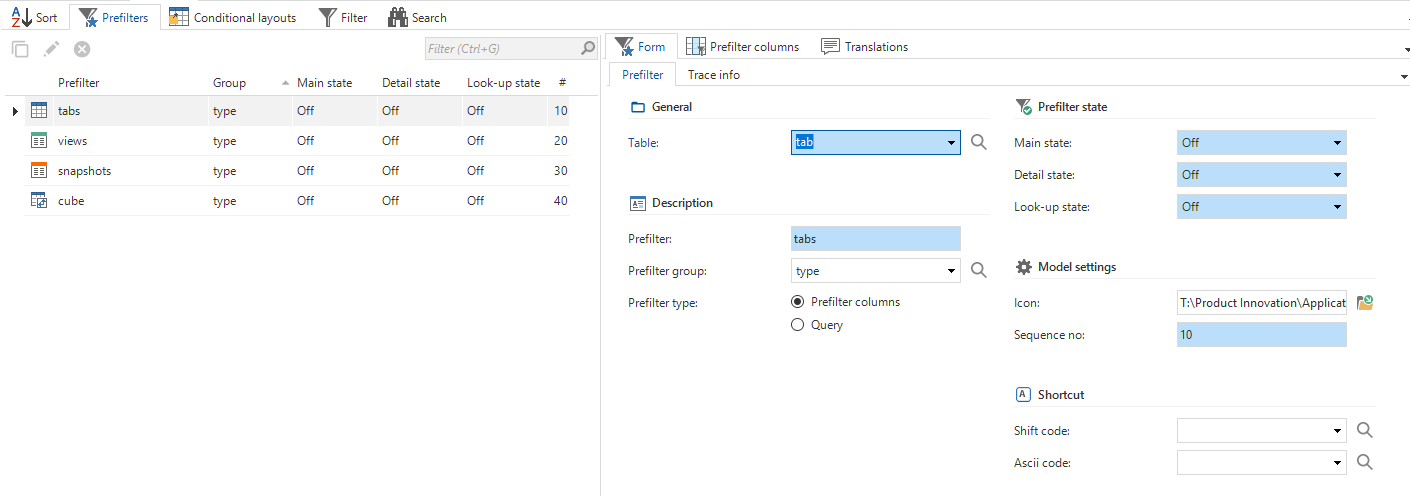Click the browse folder icon beside Icon field
The image size is (1410, 496).
pos(1365,303)
